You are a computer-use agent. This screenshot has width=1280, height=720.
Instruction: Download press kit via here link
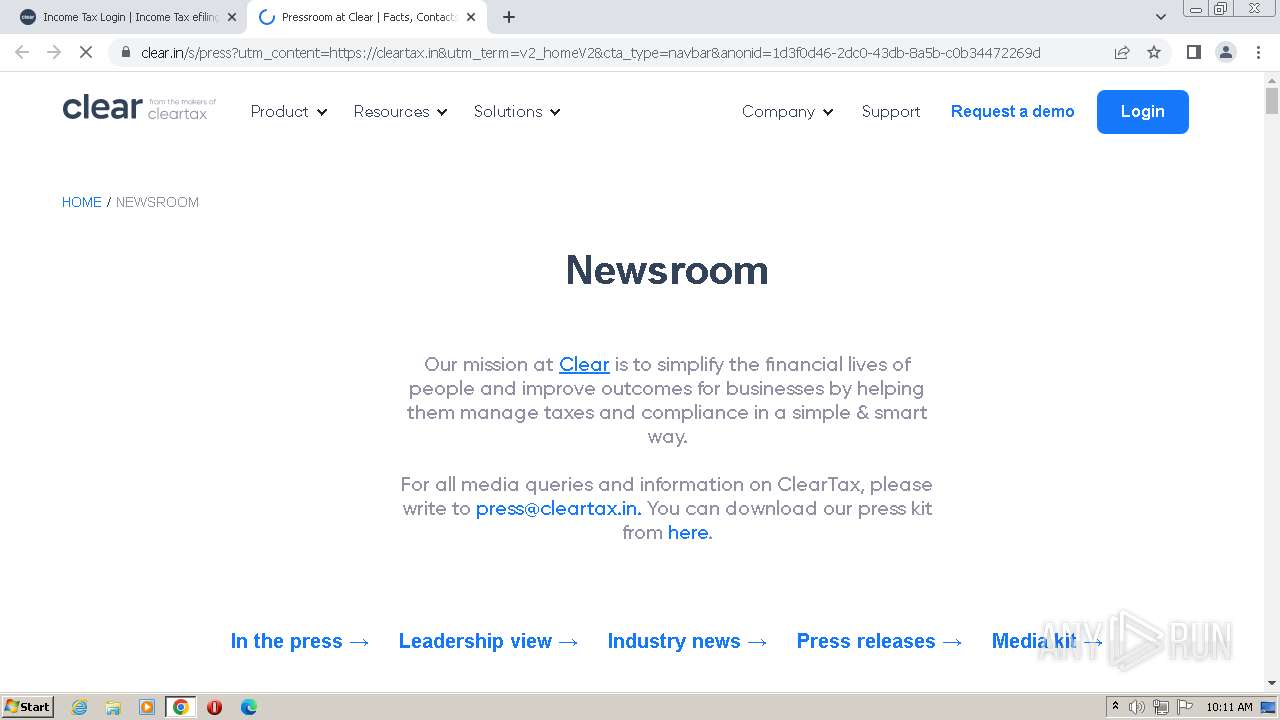point(688,533)
